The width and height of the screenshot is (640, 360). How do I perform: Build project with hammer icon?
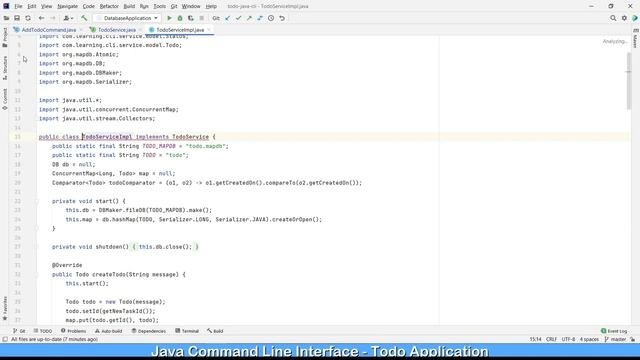(84, 18)
